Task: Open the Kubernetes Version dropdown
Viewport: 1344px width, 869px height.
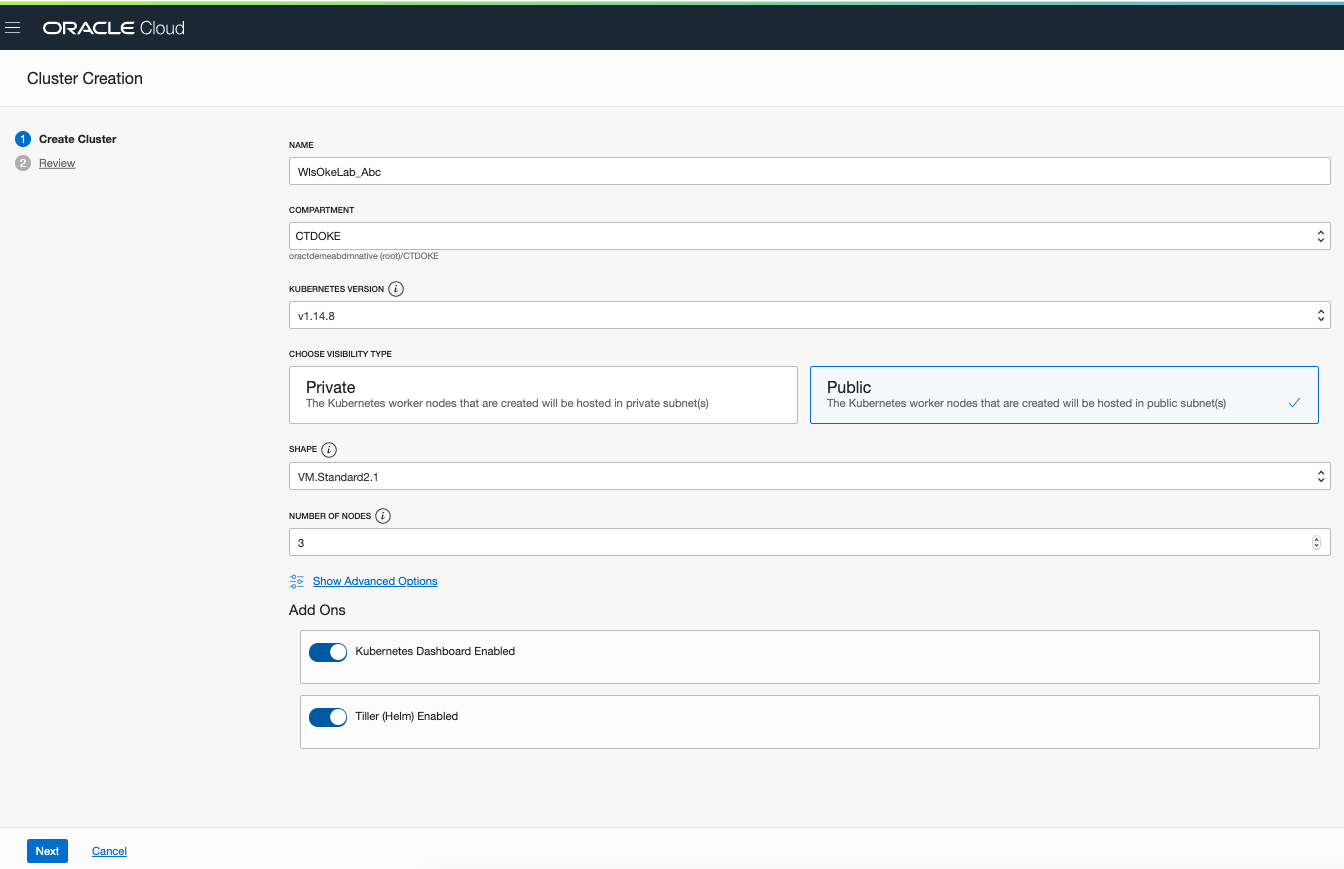Action: pyautogui.click(x=810, y=315)
